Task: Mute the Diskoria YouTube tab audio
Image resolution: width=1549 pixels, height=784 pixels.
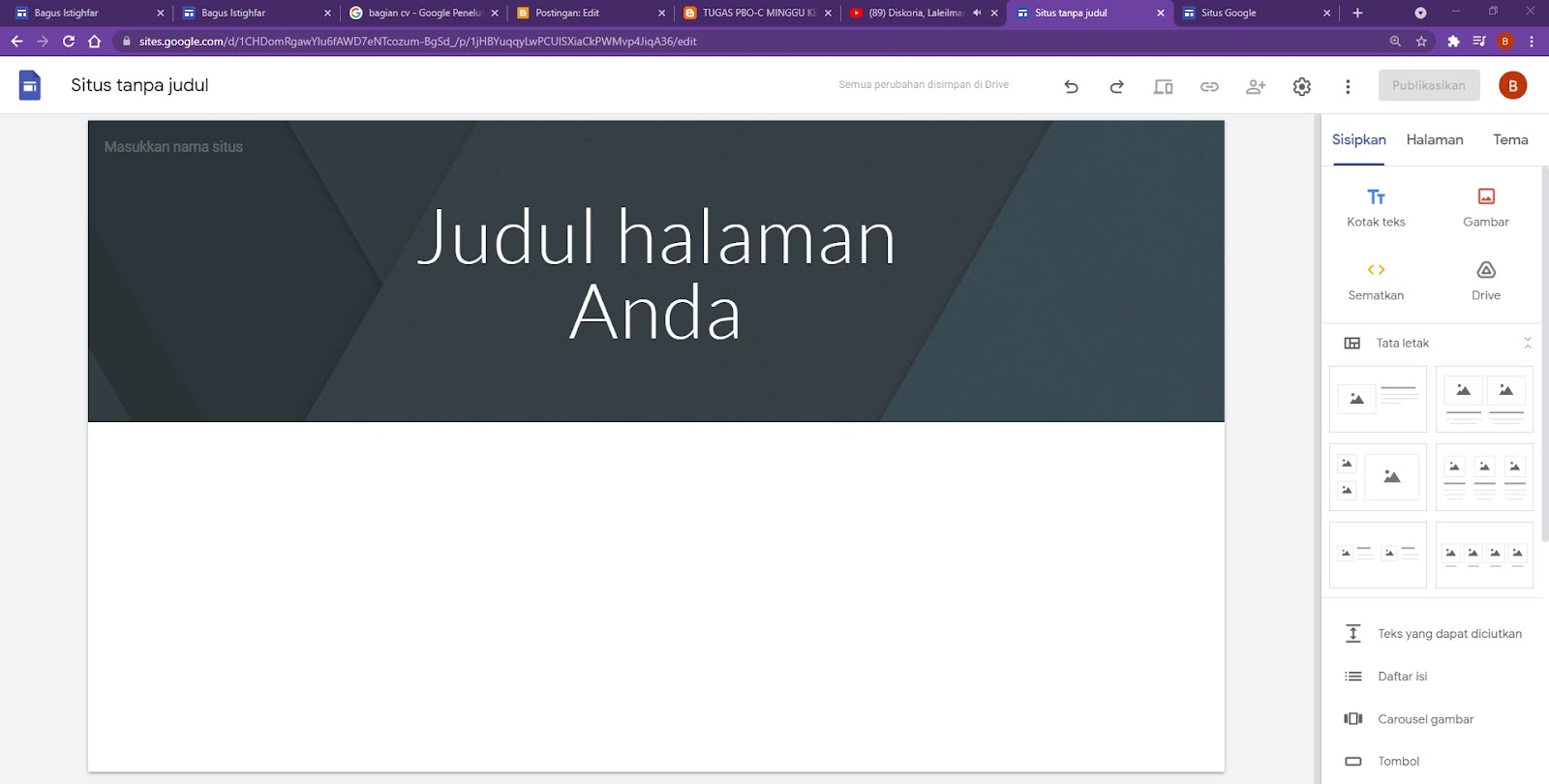Action: click(977, 13)
